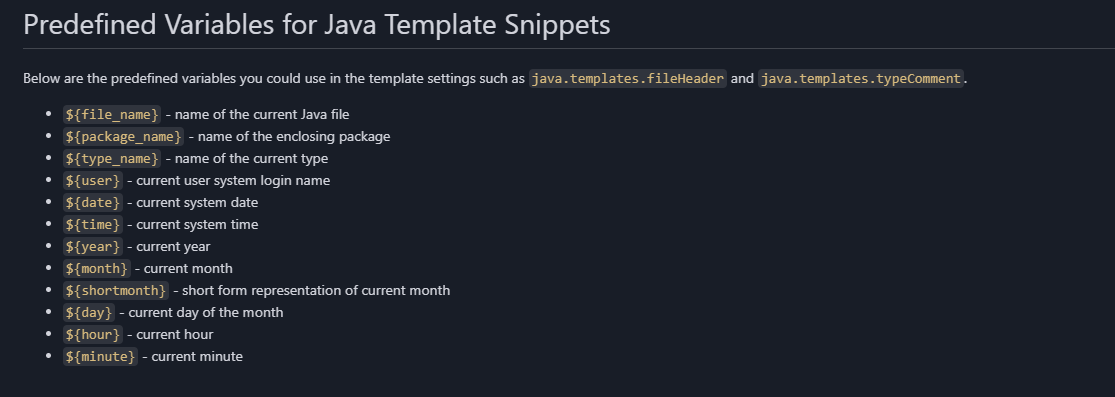1115x397 pixels.
Task: Click the ${year} variable code
Action: [x=92, y=247]
